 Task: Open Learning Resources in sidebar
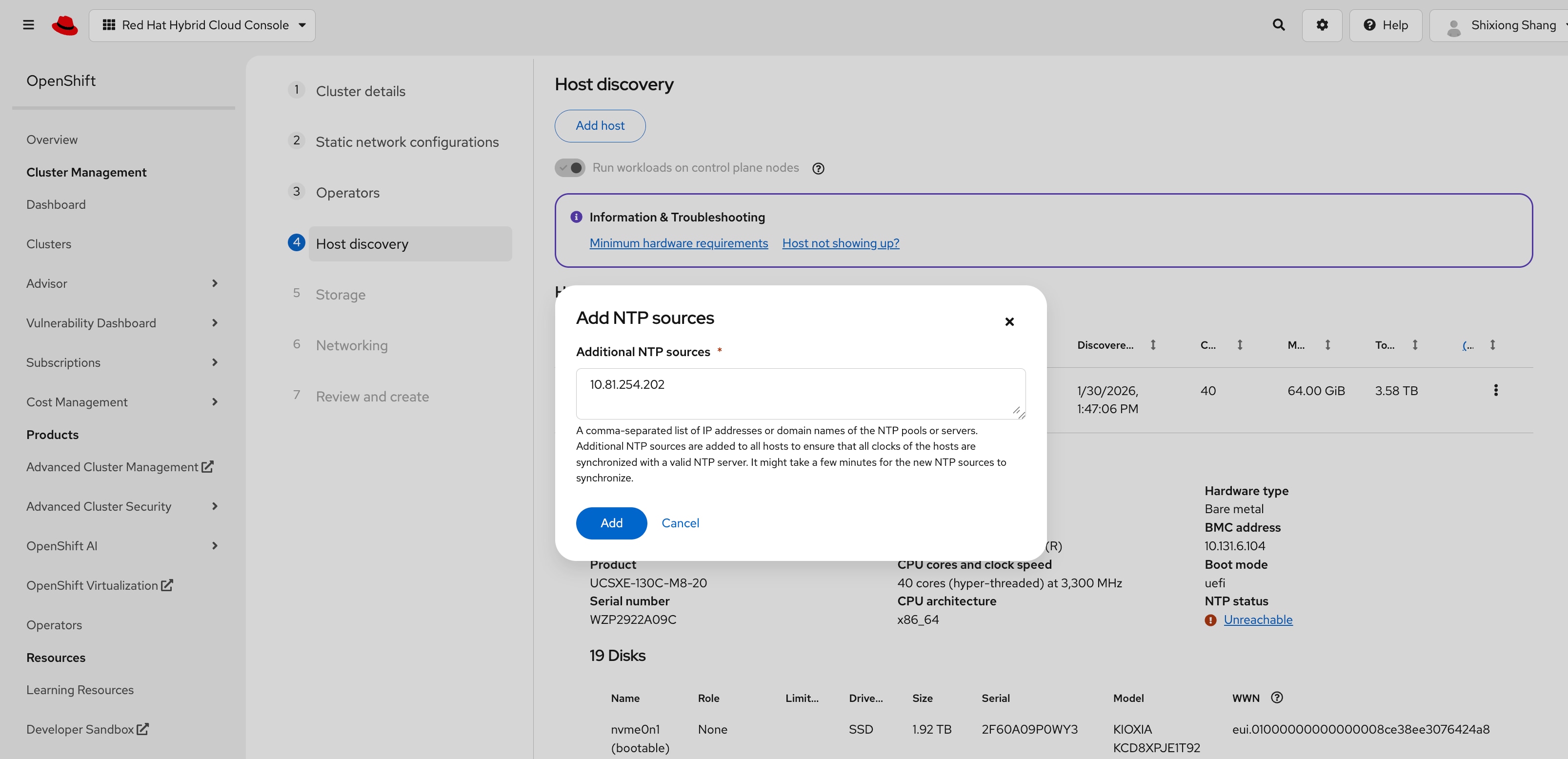point(80,690)
